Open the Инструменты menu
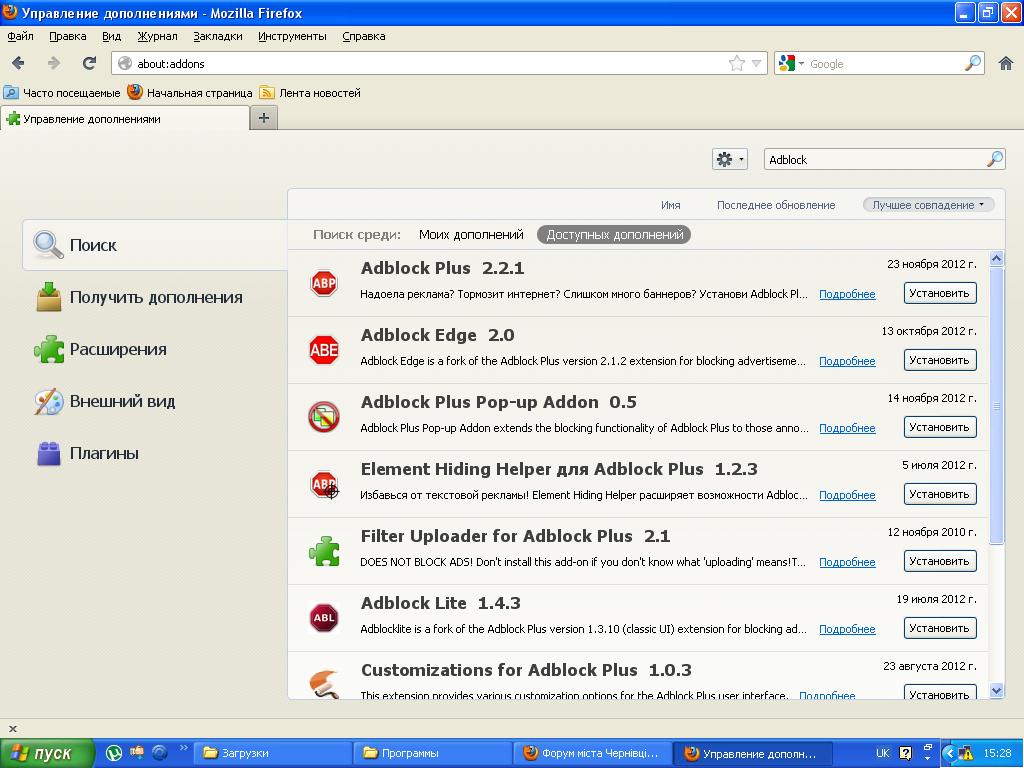Viewport: 1024px width, 768px height. pyautogui.click(x=292, y=36)
